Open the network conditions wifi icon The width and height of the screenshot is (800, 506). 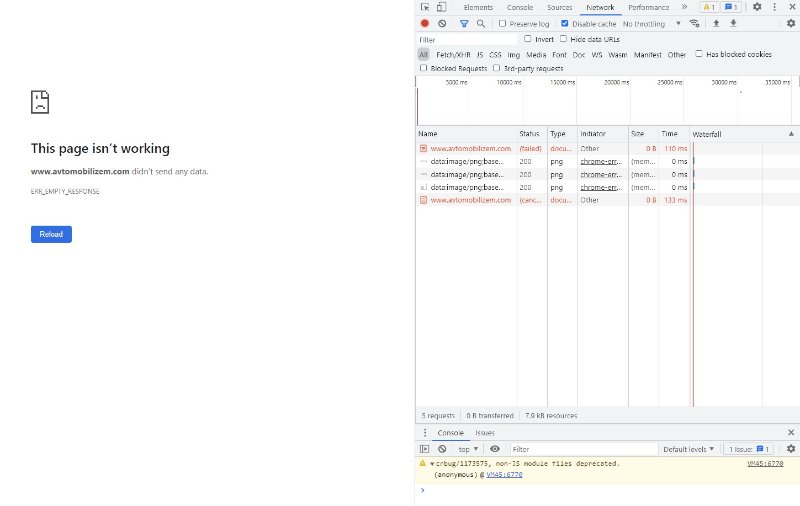[x=695, y=23]
